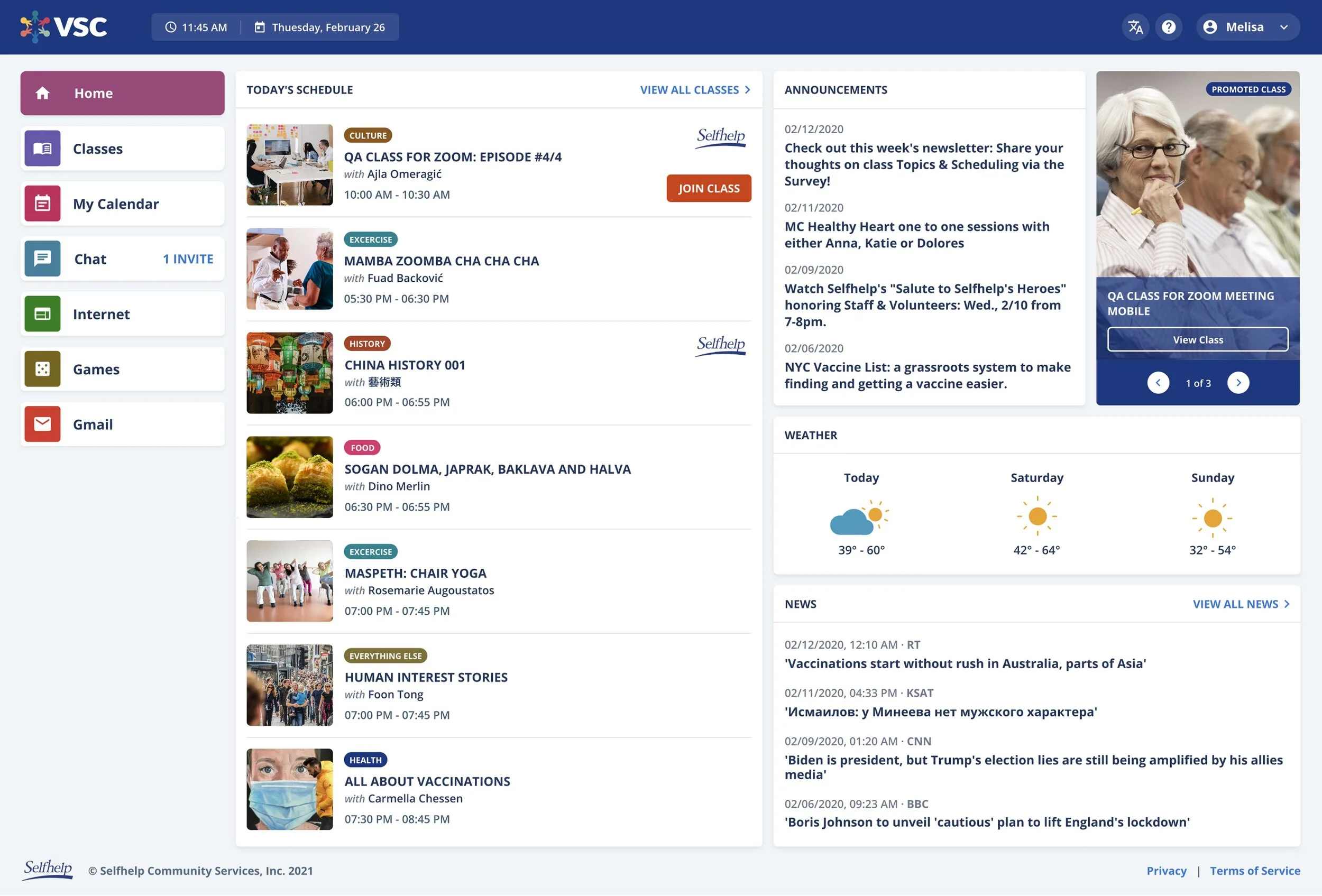Screen dimensions: 1322x896
Task: Click the Maspeth Chair Yoga thumbnail
Action: 290,581
